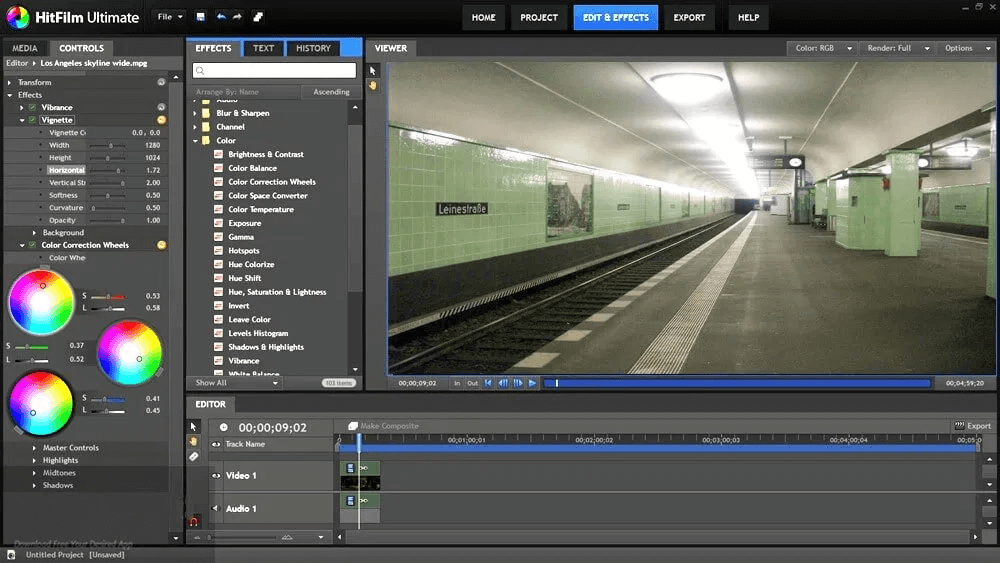This screenshot has height=563, width=1000.
Task: Click the Export icon in the editor
Action: click(x=959, y=425)
